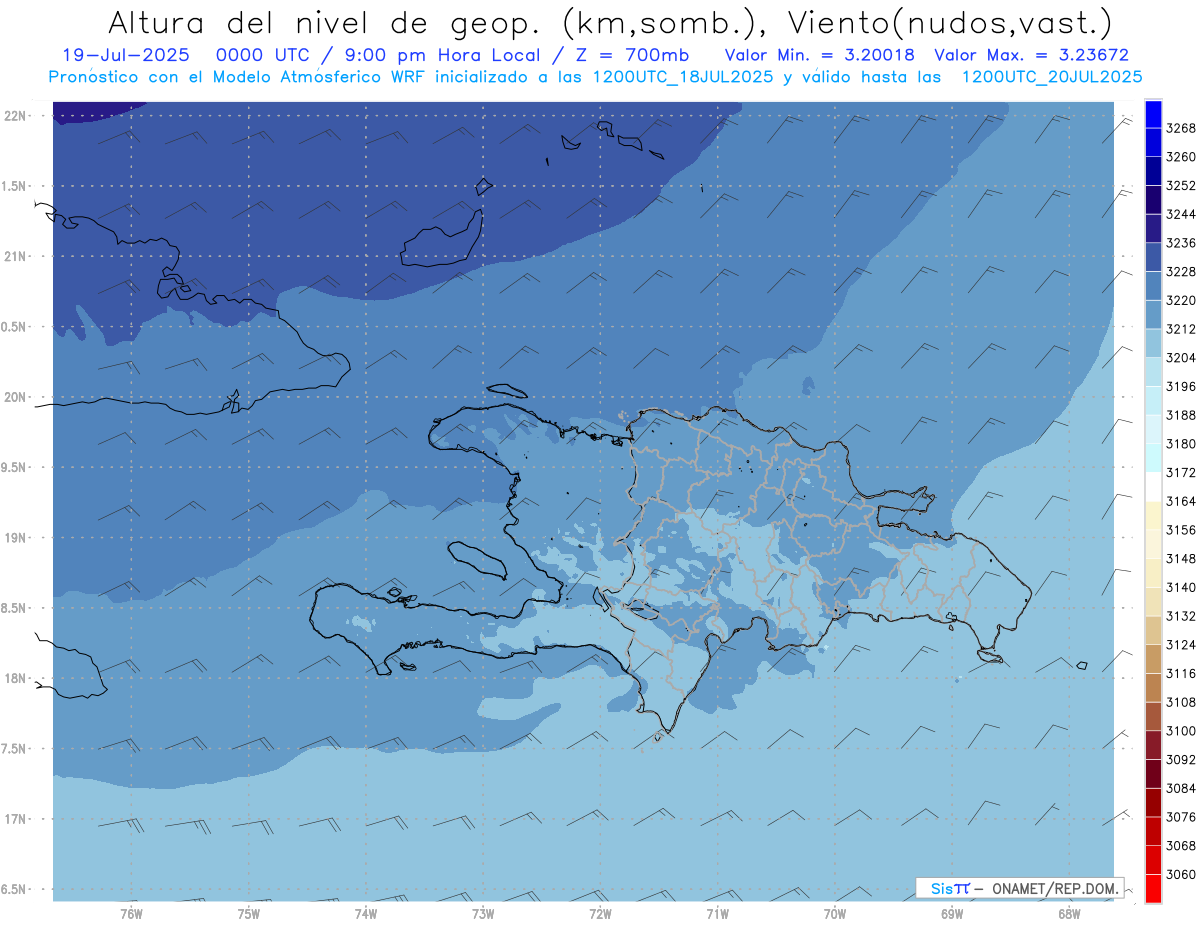Click the color scale value 3092

[1181, 760]
